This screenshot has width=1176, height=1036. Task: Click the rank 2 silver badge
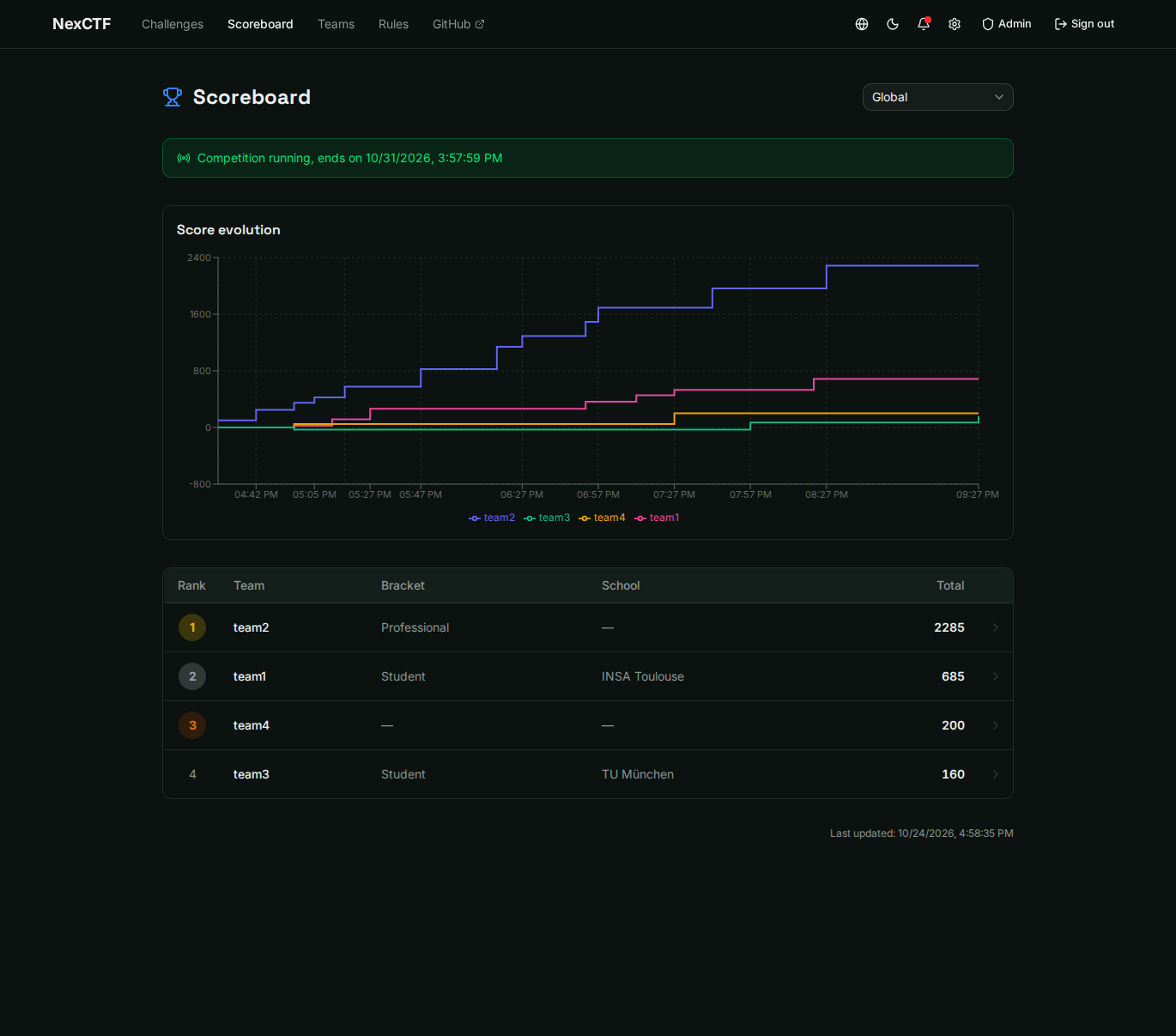192,676
